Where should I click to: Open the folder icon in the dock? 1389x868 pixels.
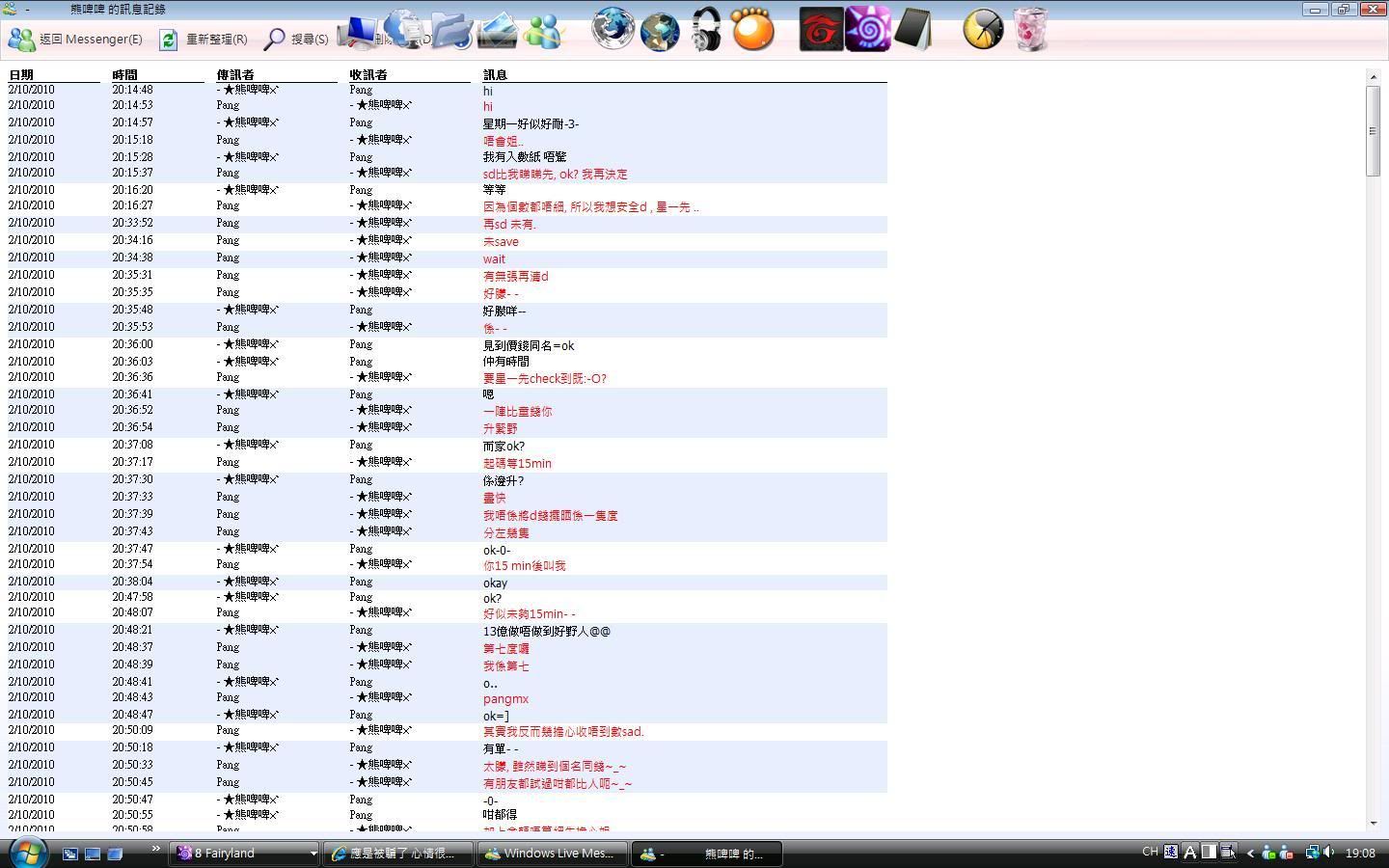450,31
